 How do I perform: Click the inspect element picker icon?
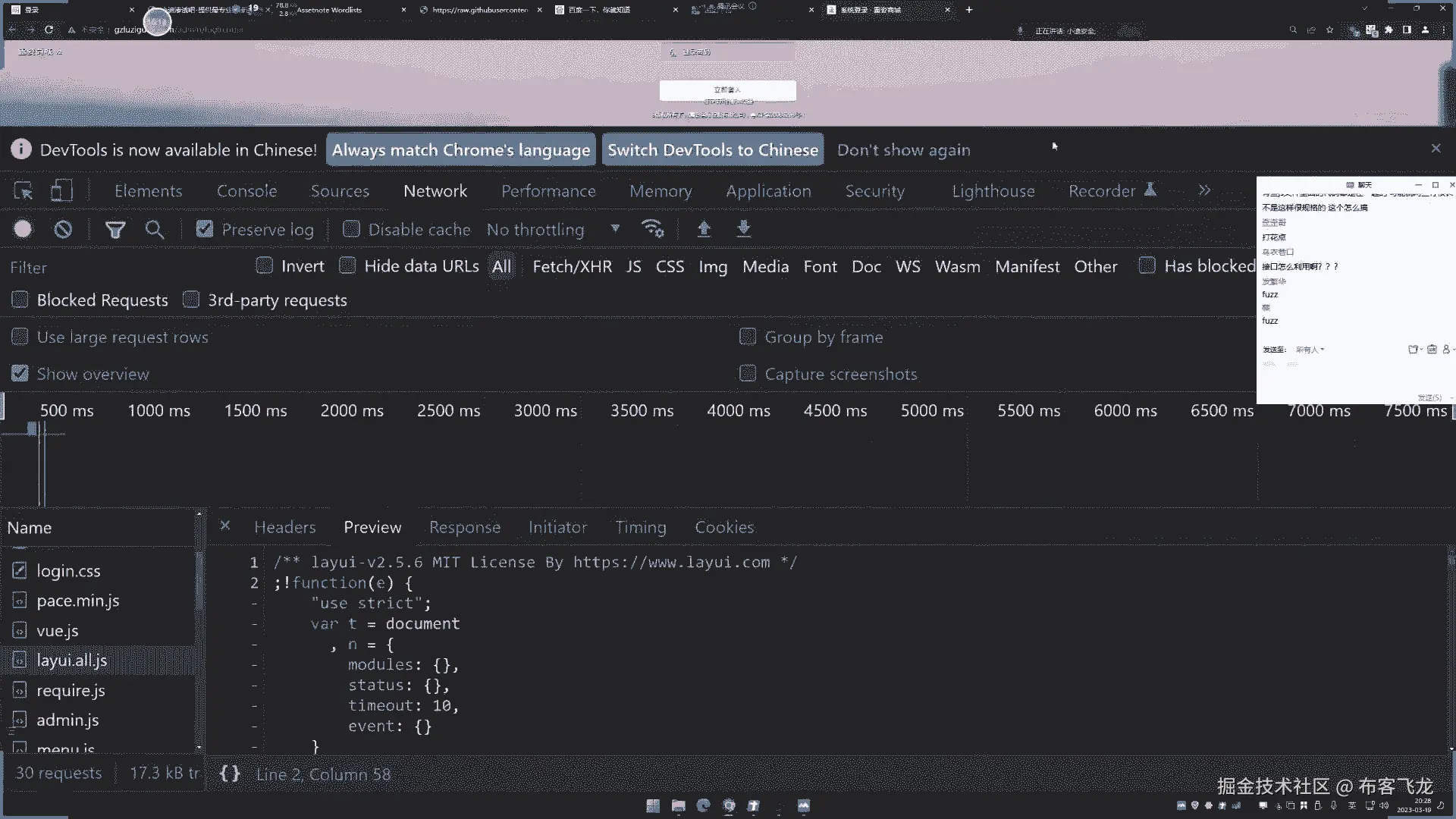point(24,191)
